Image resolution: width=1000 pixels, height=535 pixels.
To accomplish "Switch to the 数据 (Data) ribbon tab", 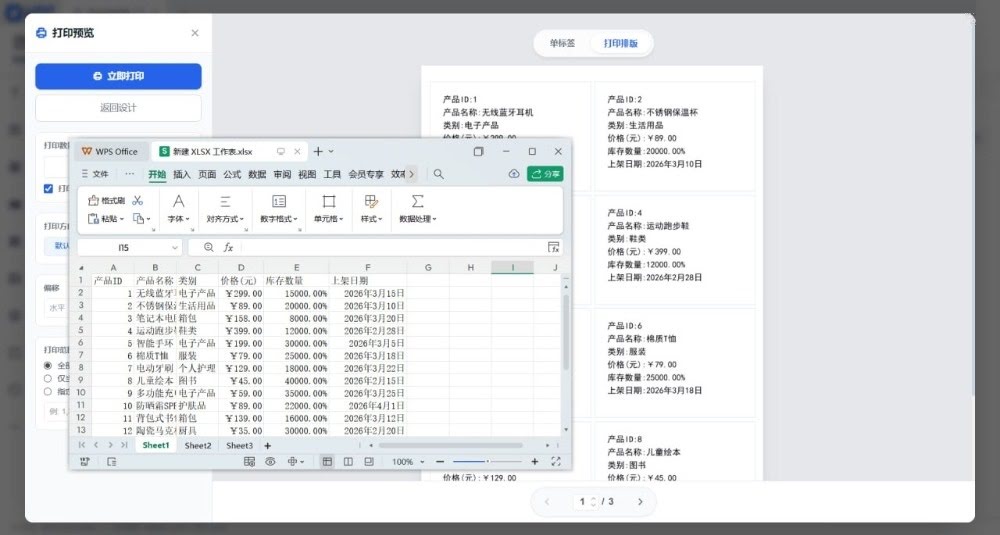I will tap(257, 174).
